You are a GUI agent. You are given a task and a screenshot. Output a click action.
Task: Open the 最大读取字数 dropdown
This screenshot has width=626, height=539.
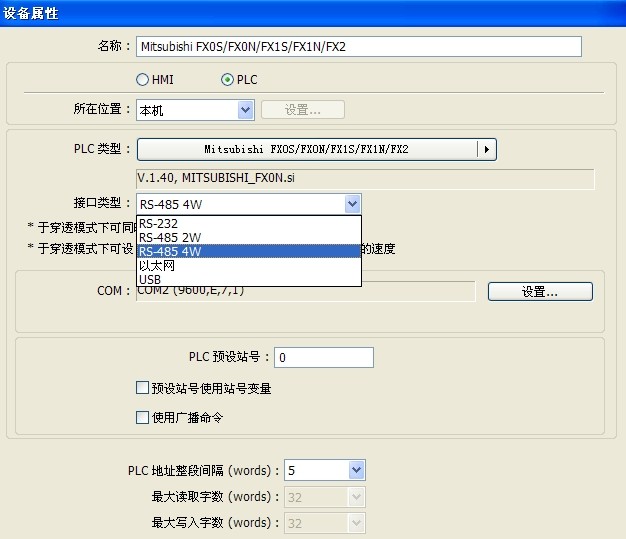pyautogui.click(x=356, y=497)
